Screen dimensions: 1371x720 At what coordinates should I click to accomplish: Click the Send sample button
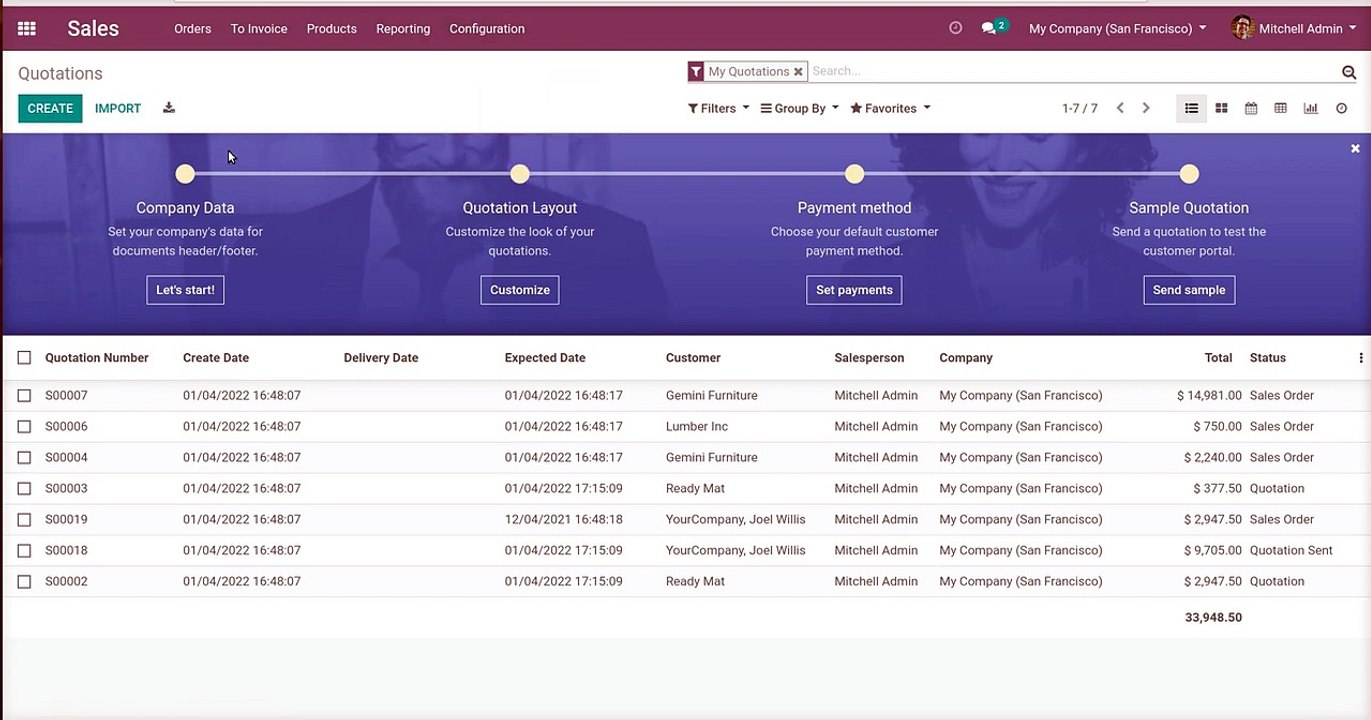pyautogui.click(x=1189, y=290)
